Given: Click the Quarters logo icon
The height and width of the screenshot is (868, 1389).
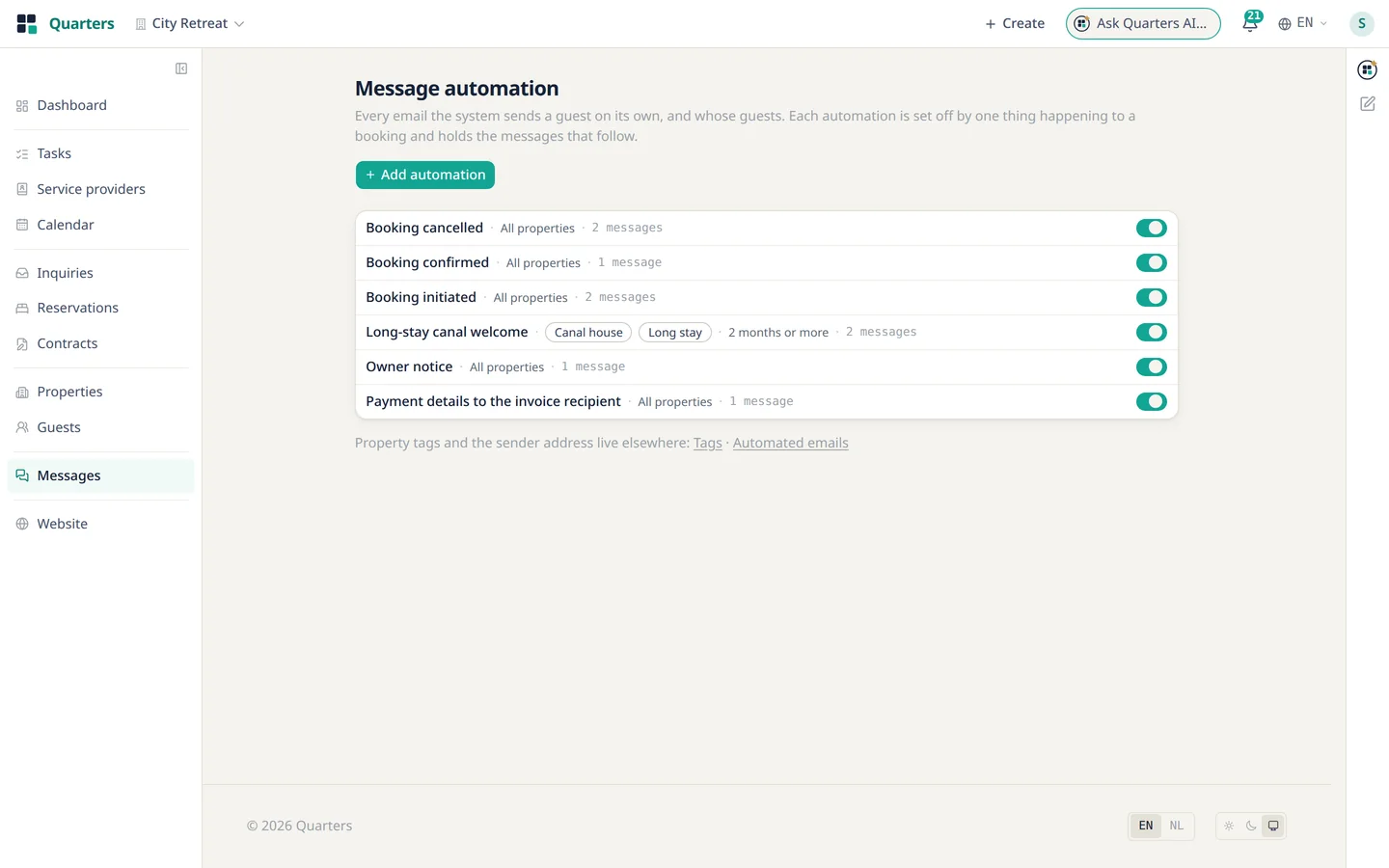Looking at the screenshot, I should pos(27,24).
